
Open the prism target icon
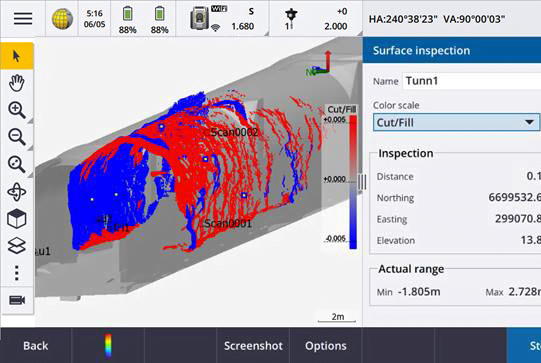[291, 19]
